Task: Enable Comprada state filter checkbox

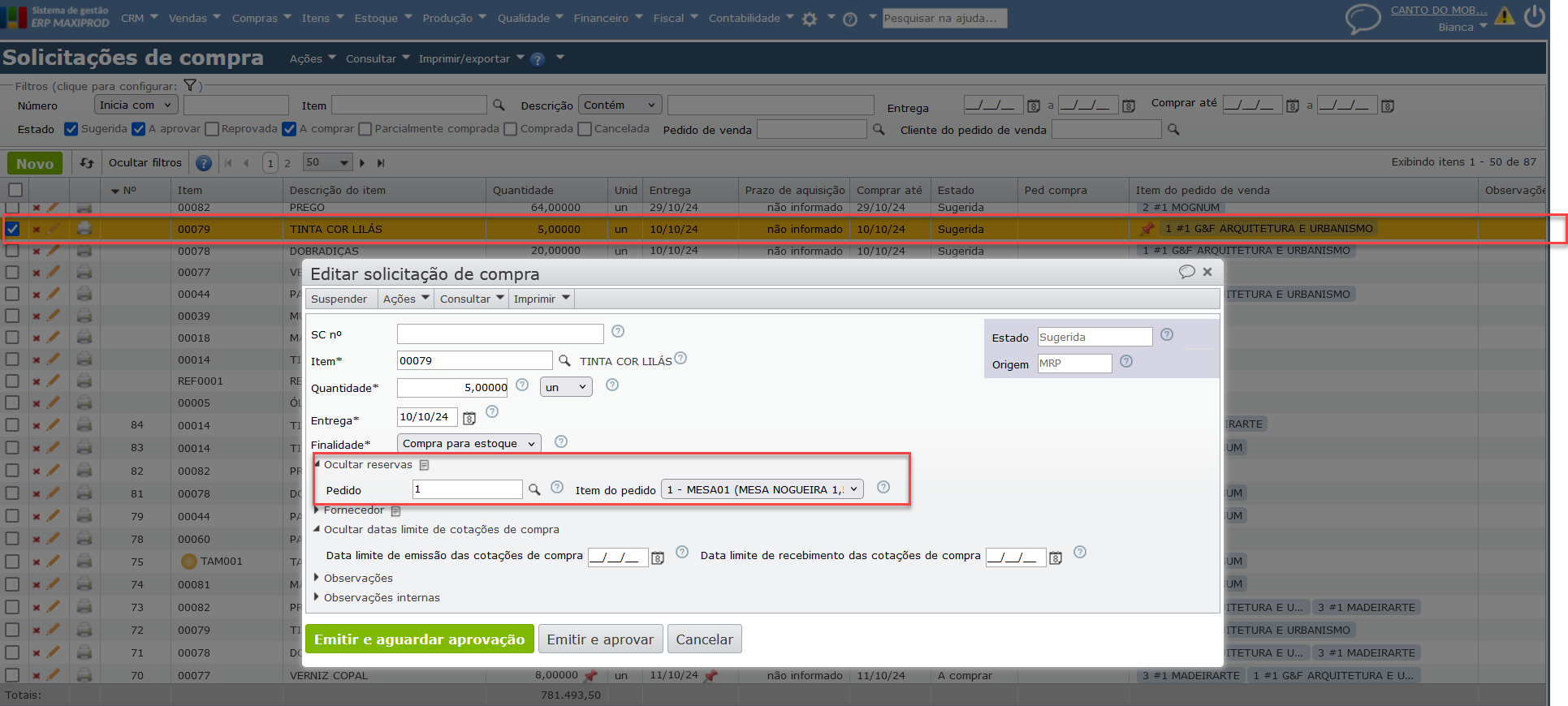Action: click(x=511, y=129)
